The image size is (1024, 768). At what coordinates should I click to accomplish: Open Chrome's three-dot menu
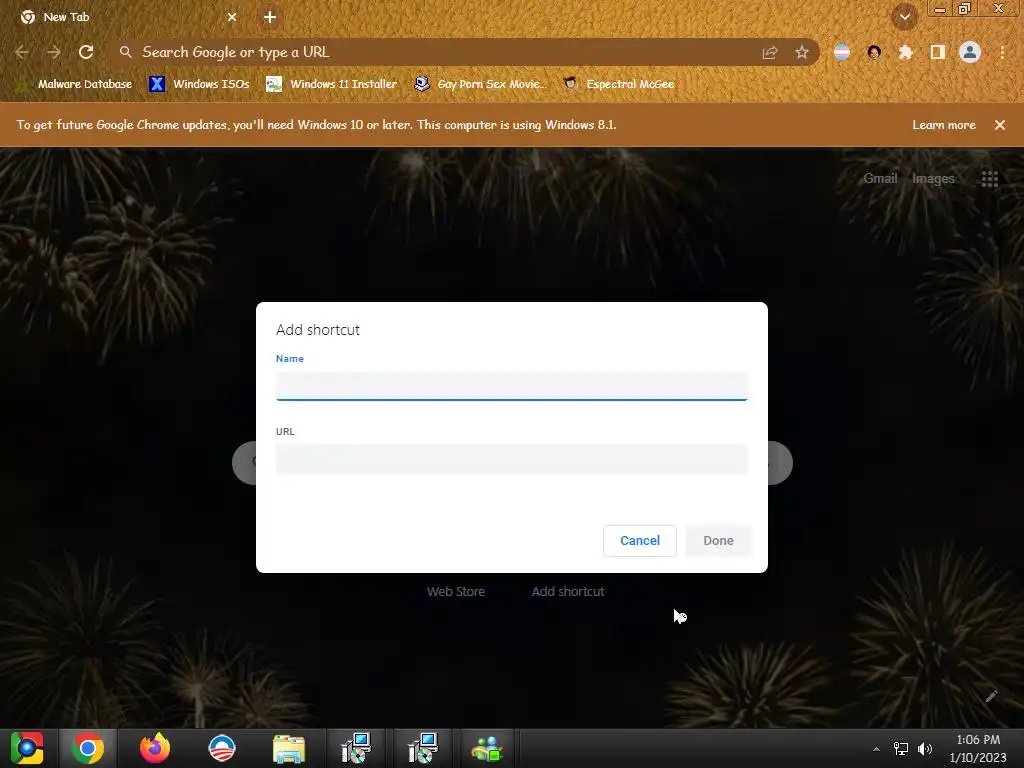1002,52
